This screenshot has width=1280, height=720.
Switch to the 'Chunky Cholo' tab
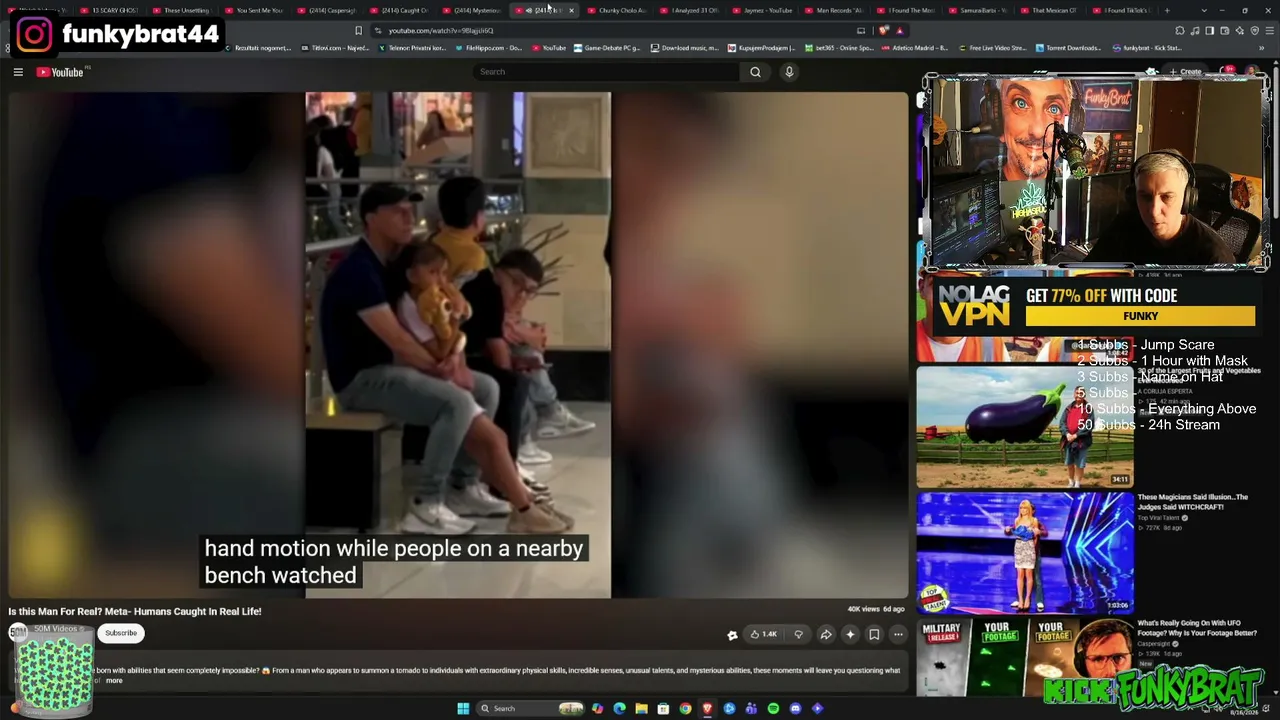click(620, 10)
